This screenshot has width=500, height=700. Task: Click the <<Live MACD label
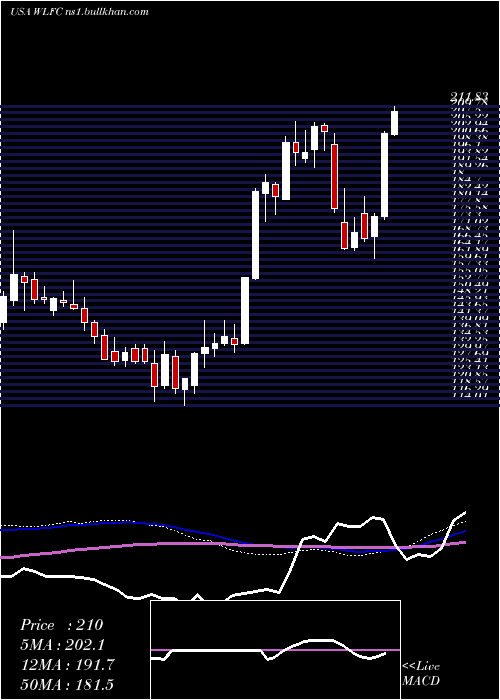[421, 674]
